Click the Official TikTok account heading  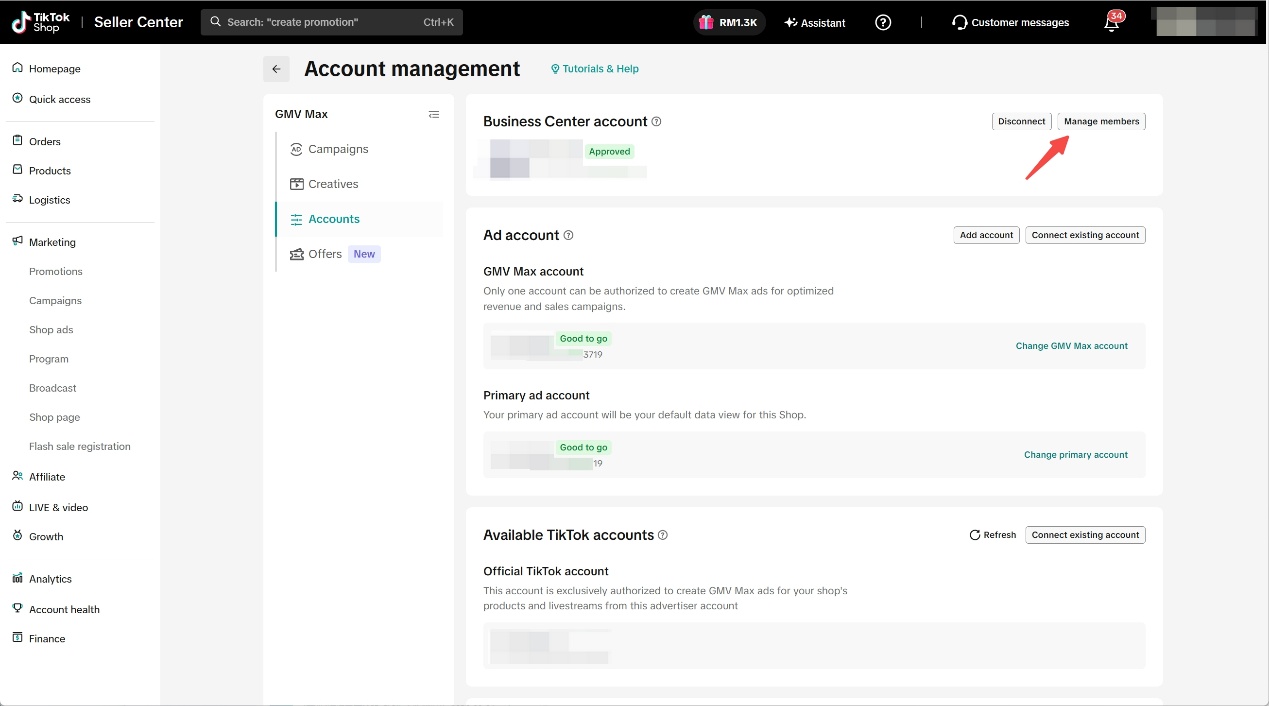[x=546, y=571]
